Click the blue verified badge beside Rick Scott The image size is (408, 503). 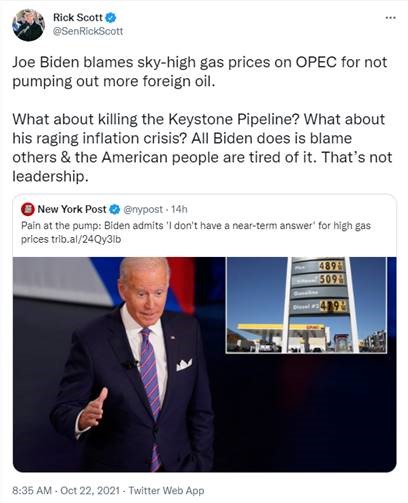tap(111, 17)
